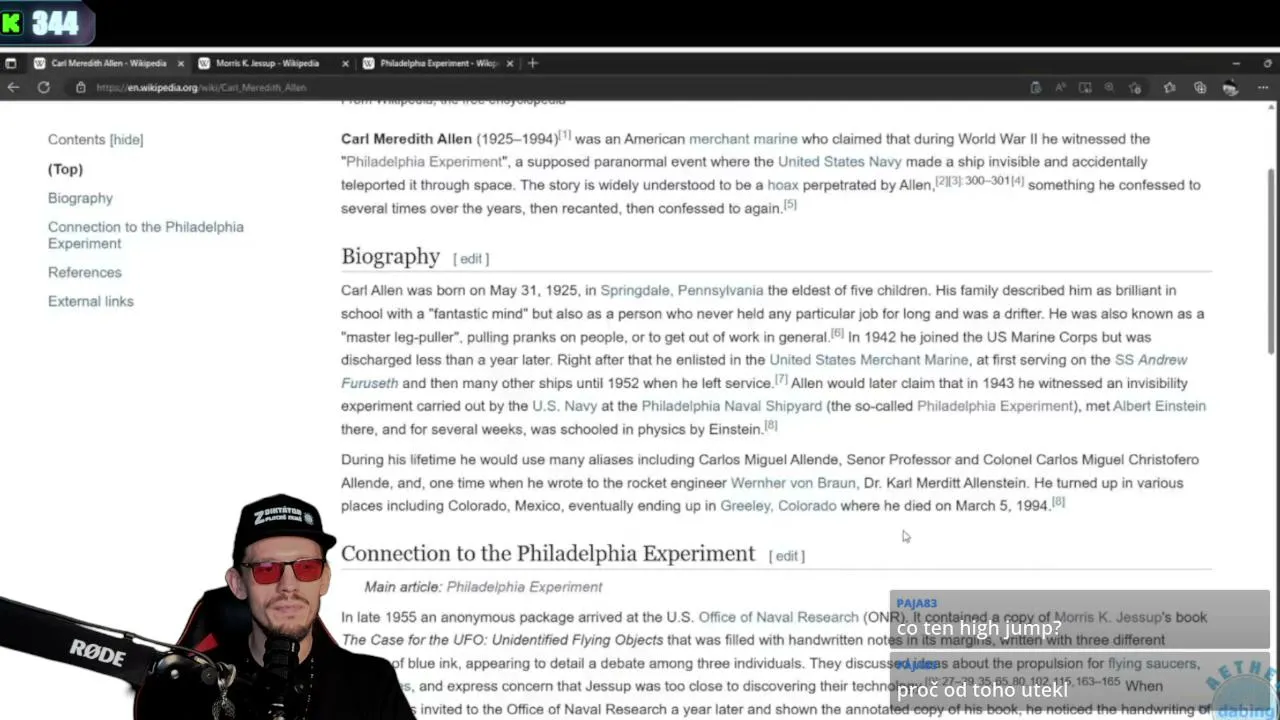Click the zoom magnifier icon in the address bar
Screen dimensions: 1280x720
tap(1109, 88)
